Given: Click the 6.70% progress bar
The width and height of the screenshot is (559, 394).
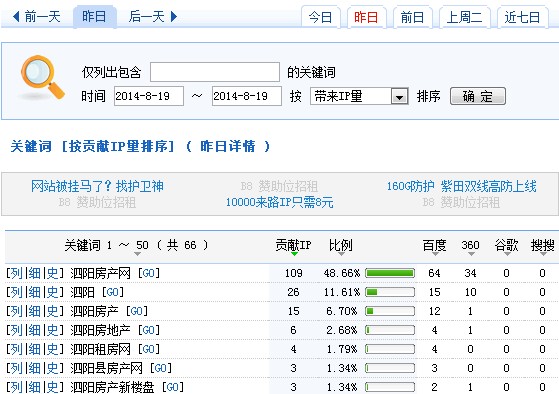Looking at the screenshot, I should tap(390, 311).
